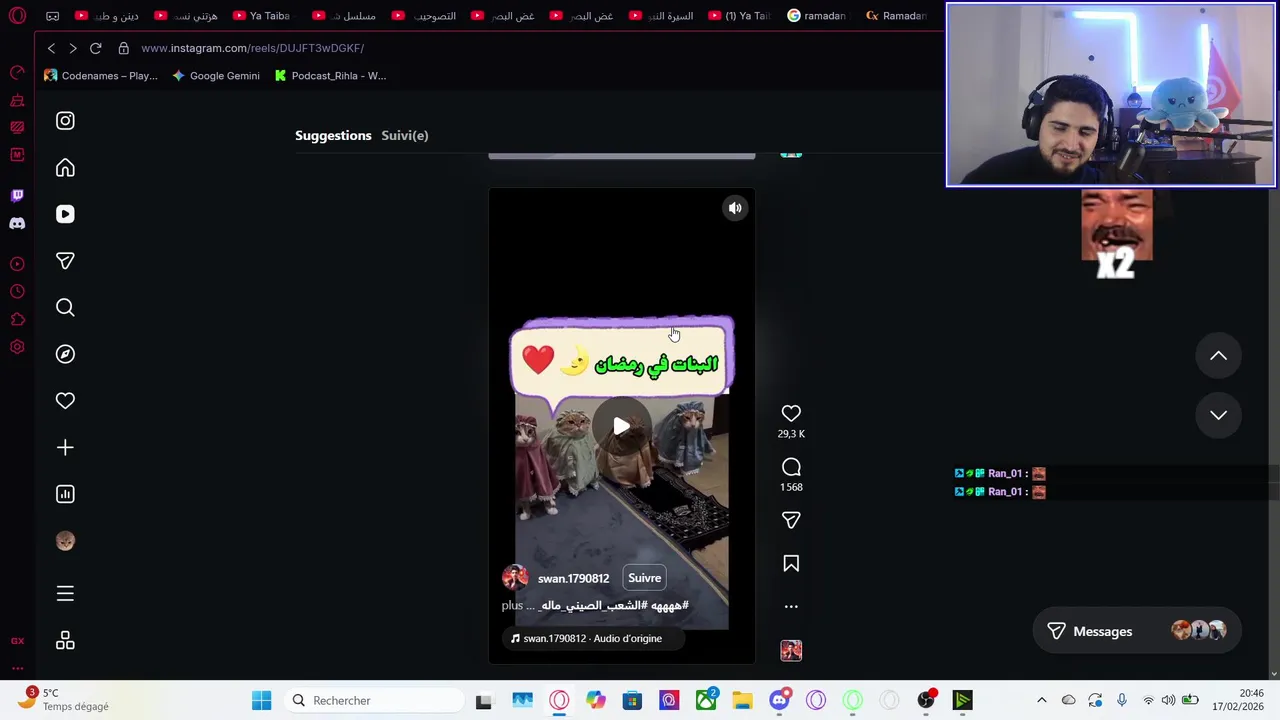Click Suivre to follow swan.1790812
This screenshot has width=1280, height=720.
click(644, 578)
